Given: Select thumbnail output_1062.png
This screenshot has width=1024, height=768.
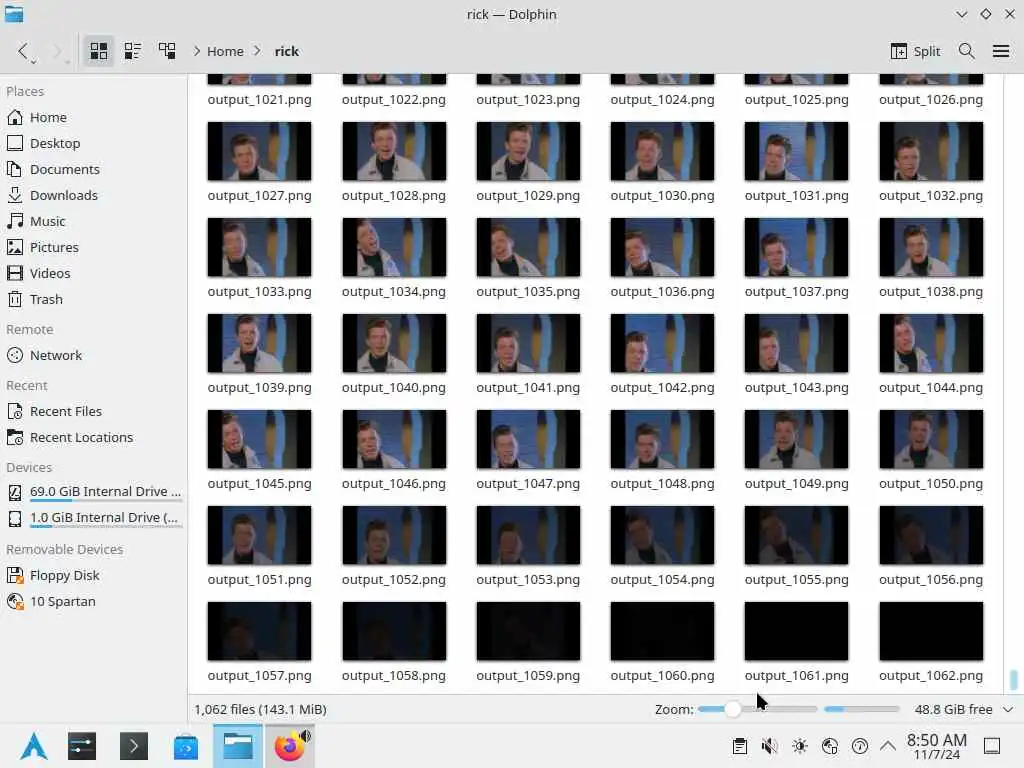Looking at the screenshot, I should coord(931,631).
